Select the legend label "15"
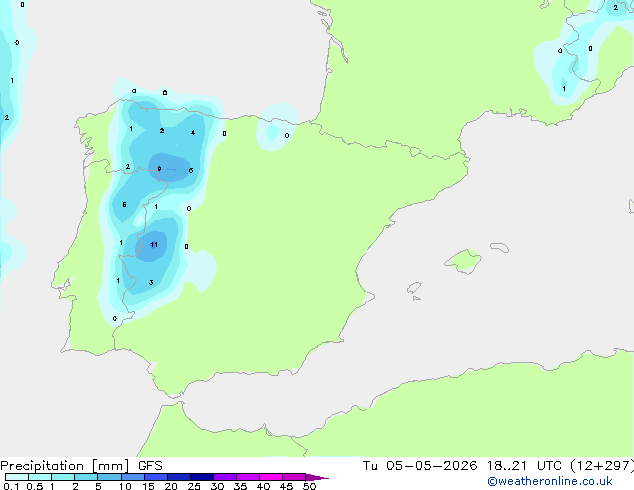Image resolution: width=634 pixels, height=490 pixels. tap(148, 486)
